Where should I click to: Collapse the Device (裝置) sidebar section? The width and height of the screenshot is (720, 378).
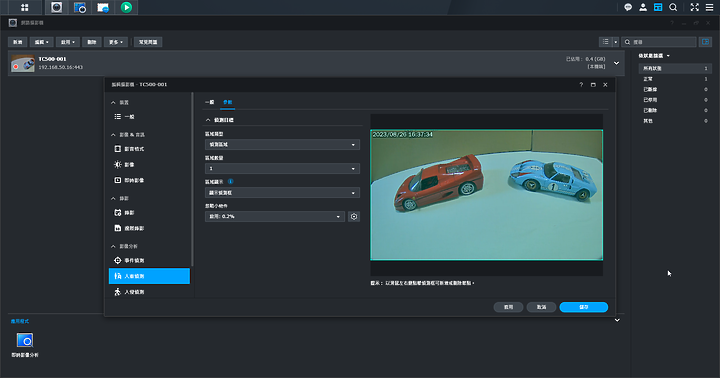[113, 102]
